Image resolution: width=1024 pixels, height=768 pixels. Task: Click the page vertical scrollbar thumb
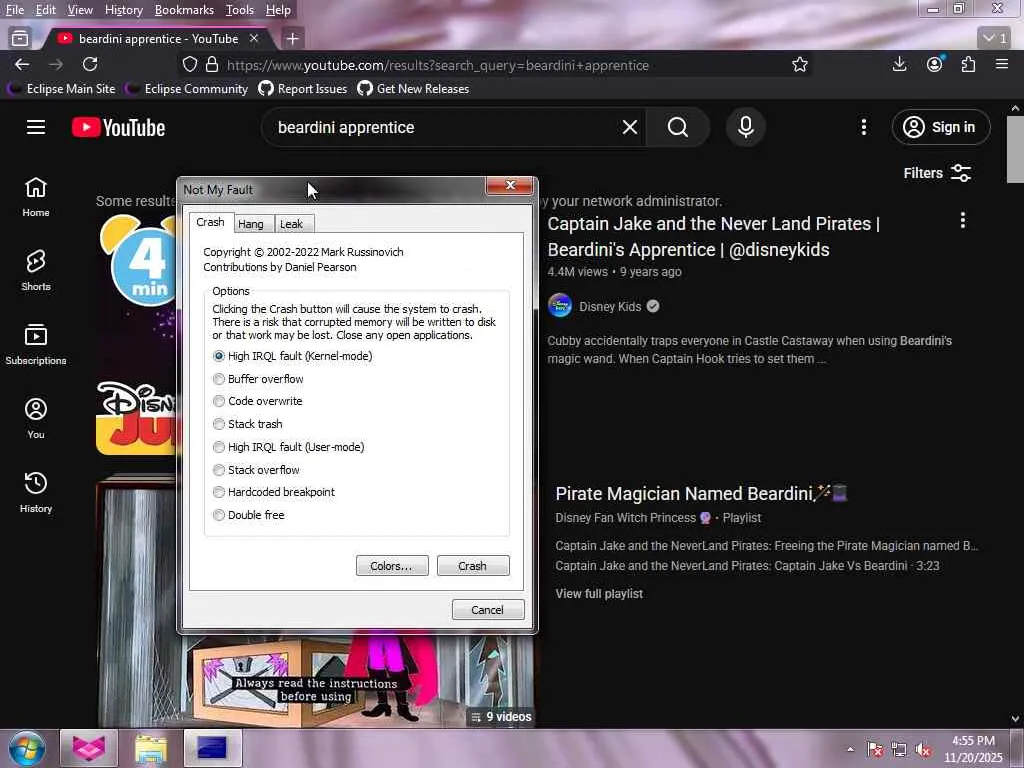tap(1015, 149)
